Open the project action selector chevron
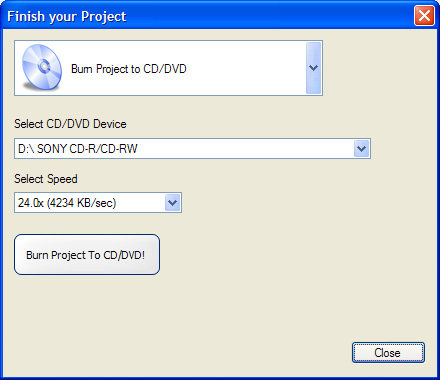 tap(313, 68)
